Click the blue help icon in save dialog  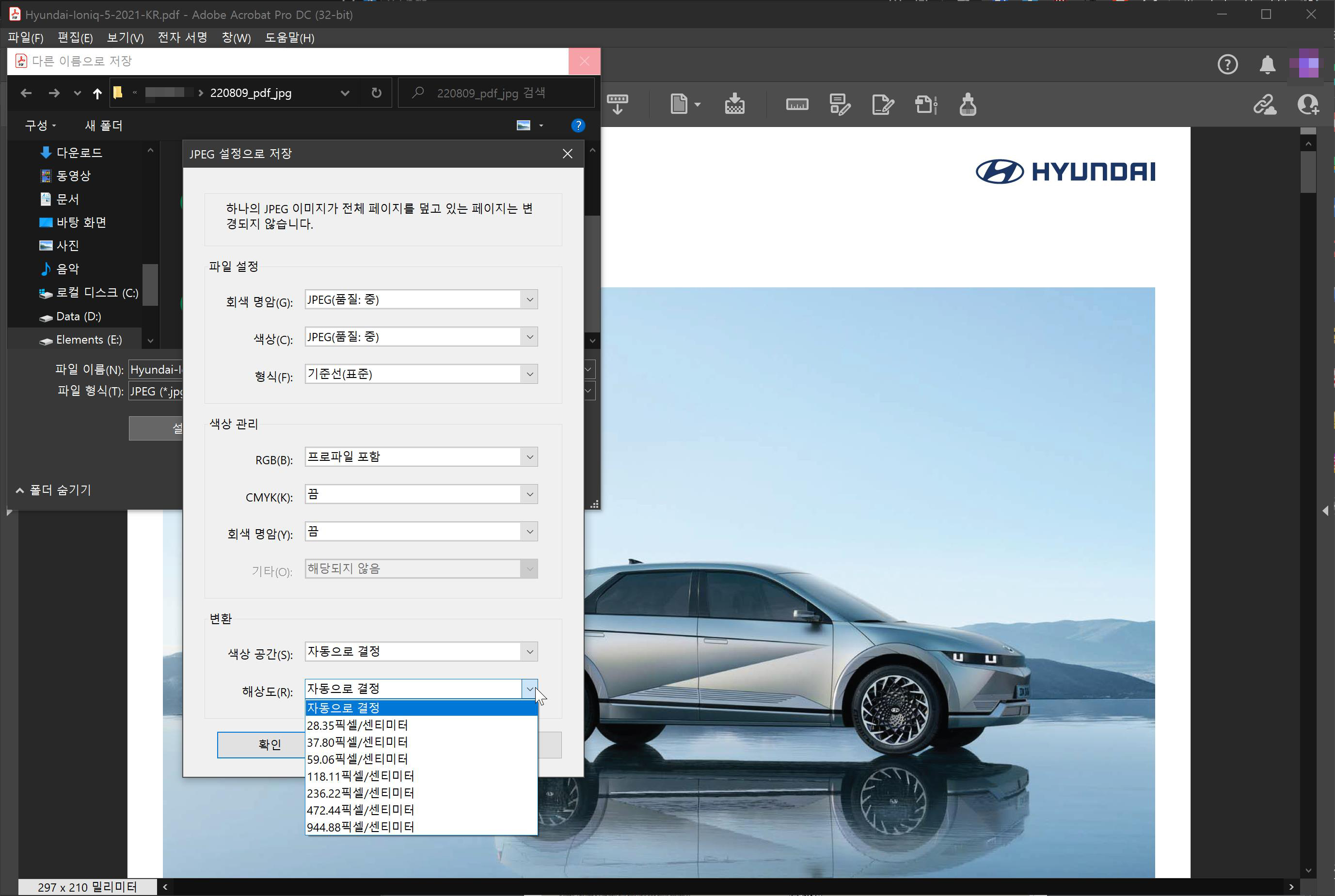[x=578, y=126]
